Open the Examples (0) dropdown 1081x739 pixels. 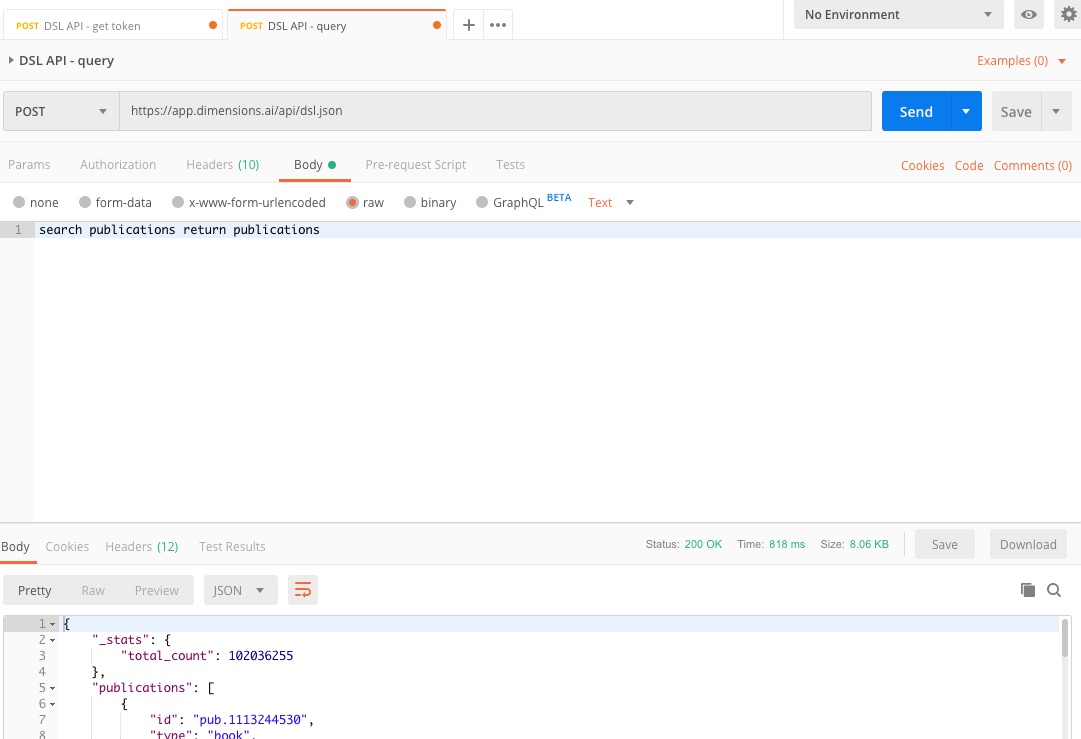click(1022, 61)
